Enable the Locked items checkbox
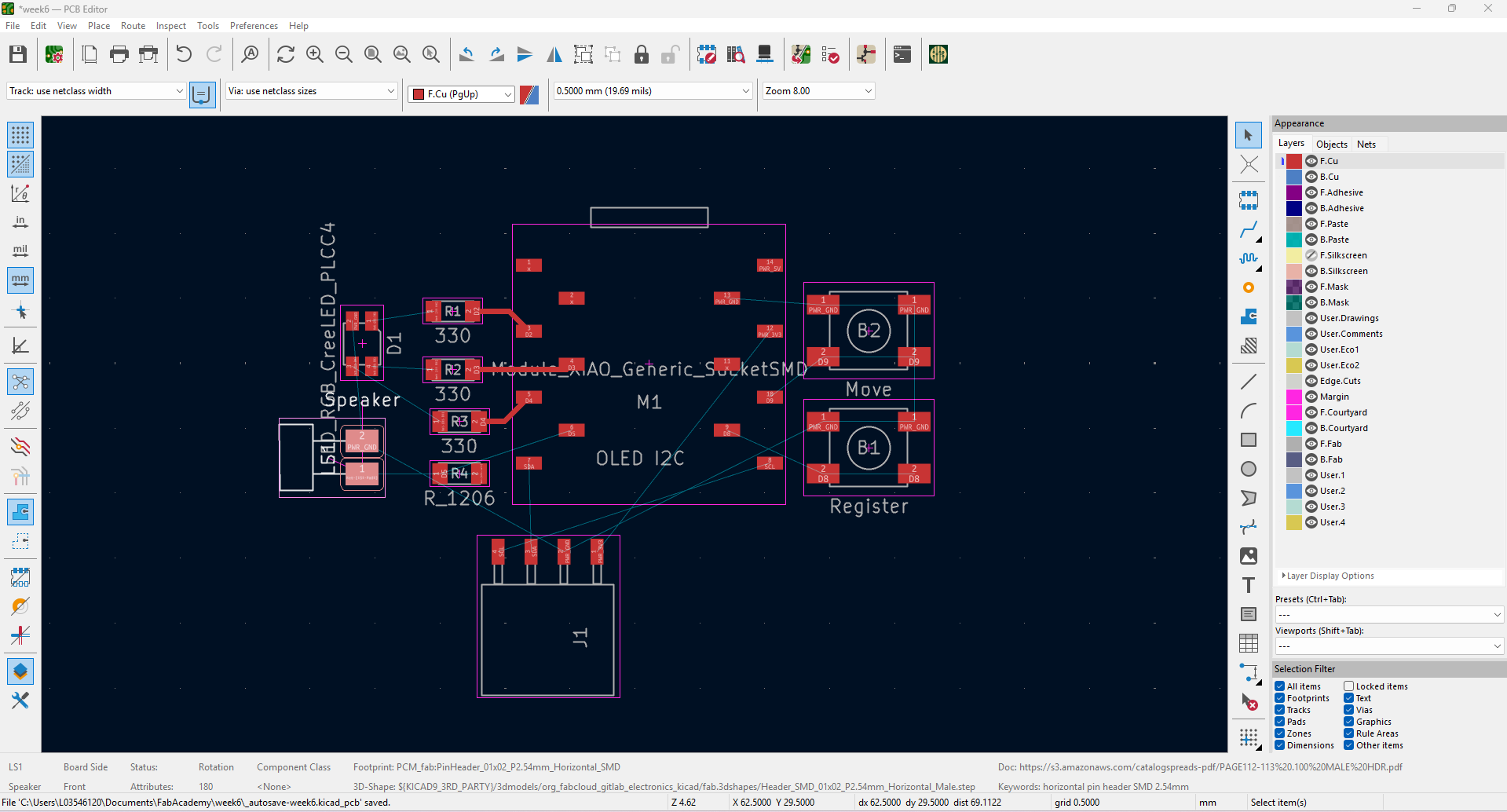The width and height of the screenshot is (1507, 812). pyautogui.click(x=1348, y=686)
